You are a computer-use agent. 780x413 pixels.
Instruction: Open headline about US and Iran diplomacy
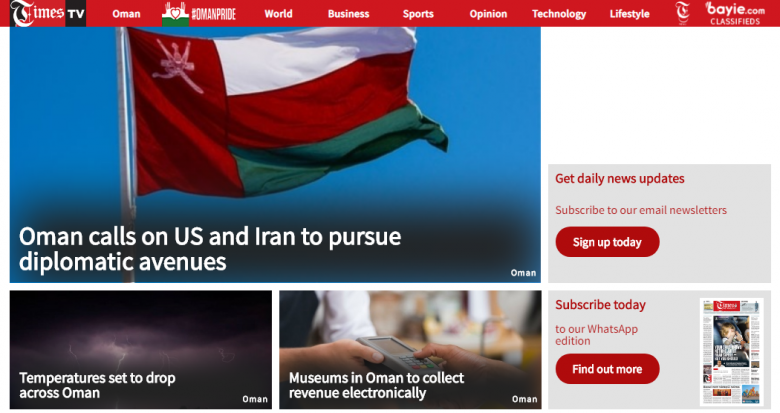[209, 249]
